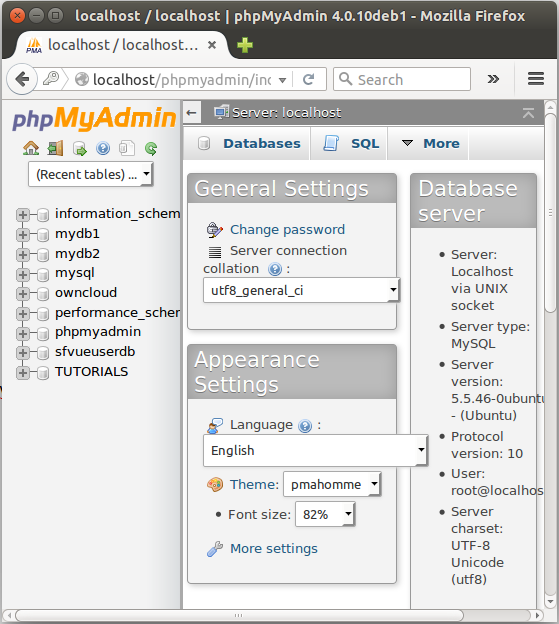Open the Query window icon
Viewport: 559px width, 624px height.
(80, 149)
